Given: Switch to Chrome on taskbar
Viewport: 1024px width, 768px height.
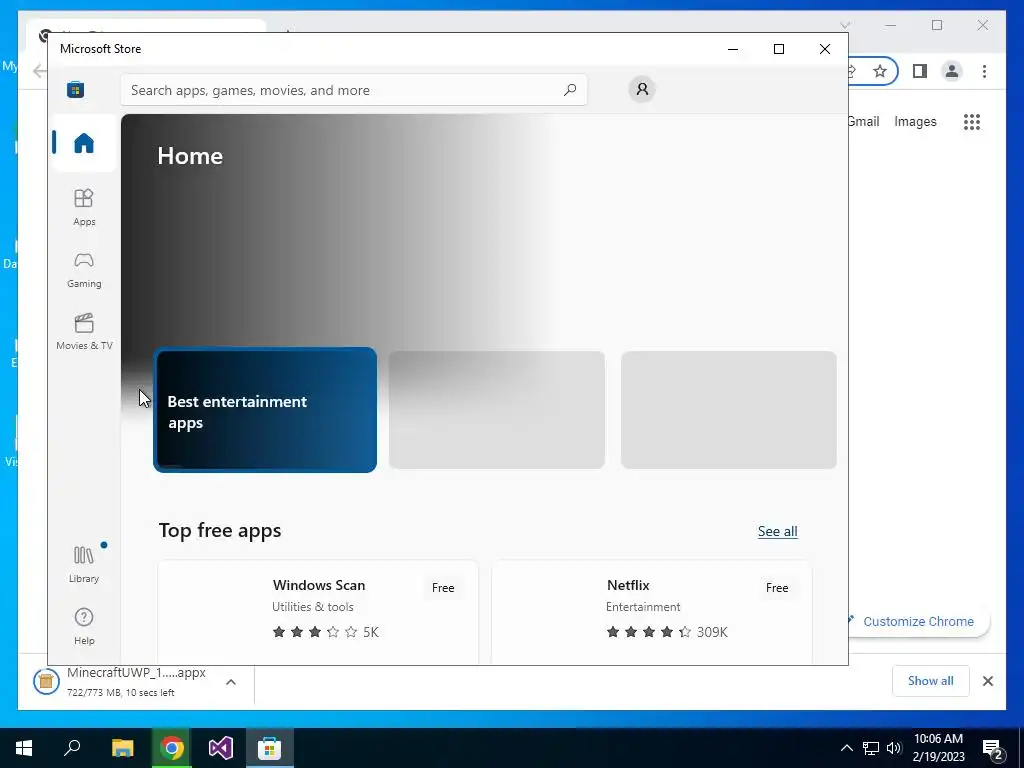Looking at the screenshot, I should coord(172,748).
